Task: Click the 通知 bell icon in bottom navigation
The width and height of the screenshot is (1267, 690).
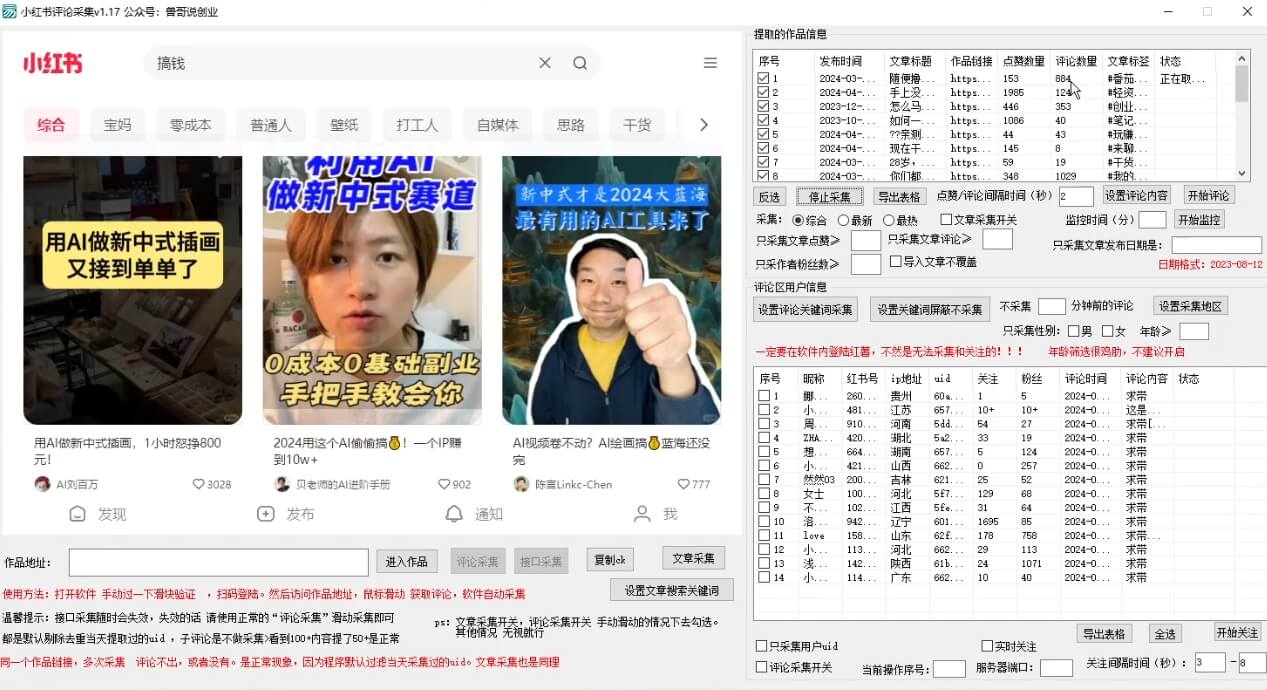Action: [x=455, y=513]
